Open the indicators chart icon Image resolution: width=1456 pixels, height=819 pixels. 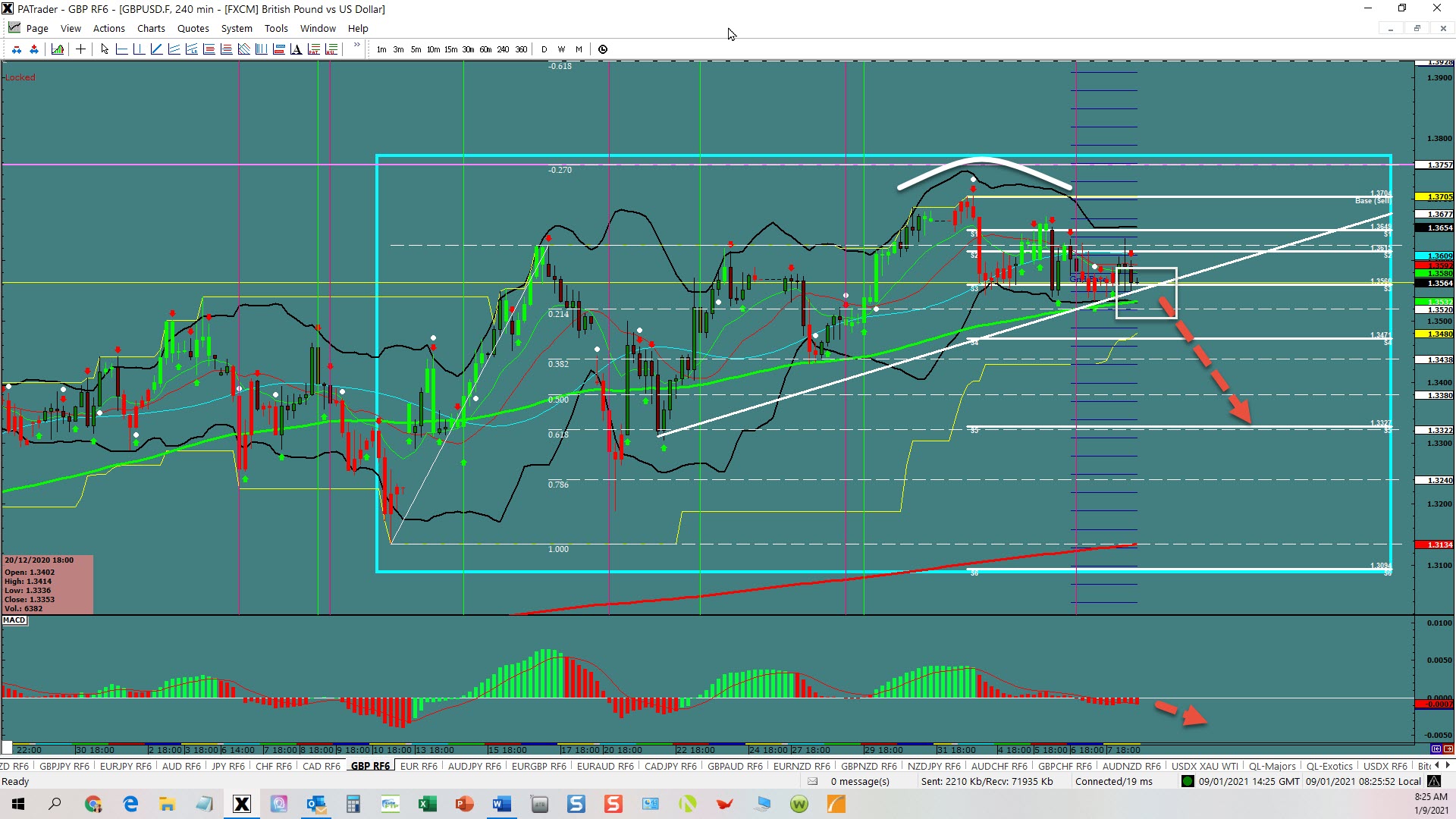58,49
